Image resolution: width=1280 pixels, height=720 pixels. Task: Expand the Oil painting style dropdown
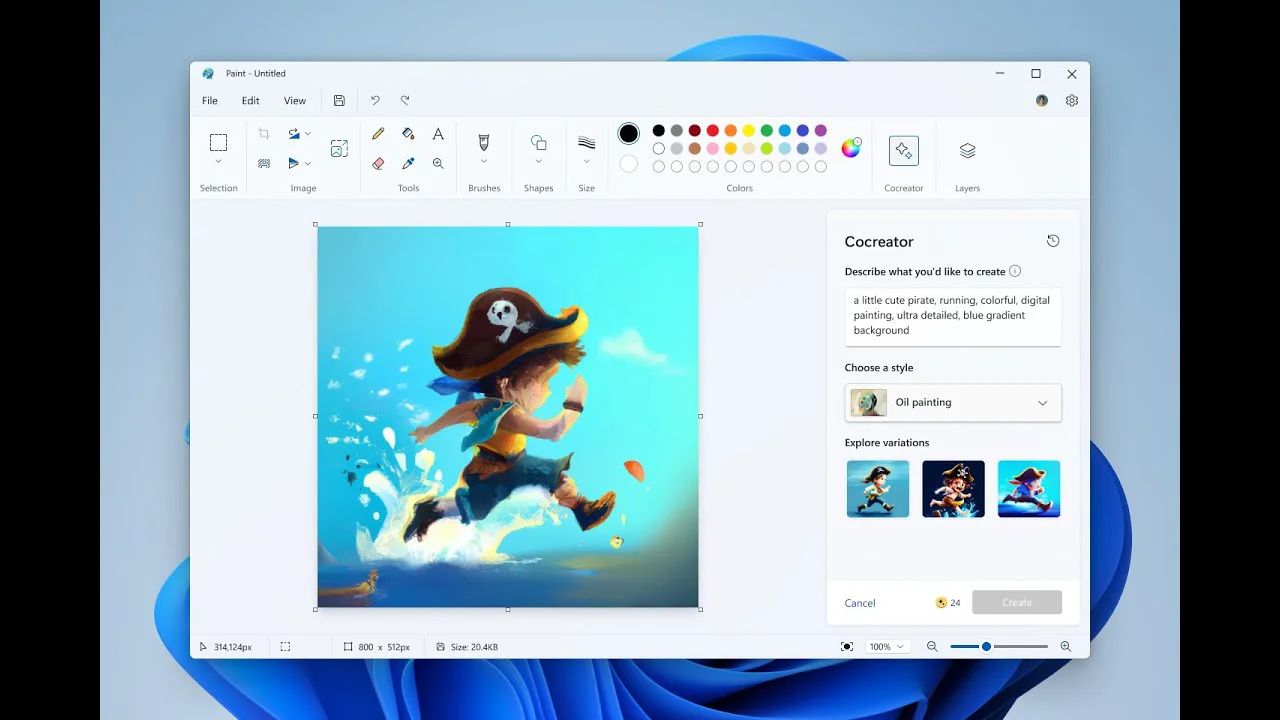(1042, 403)
